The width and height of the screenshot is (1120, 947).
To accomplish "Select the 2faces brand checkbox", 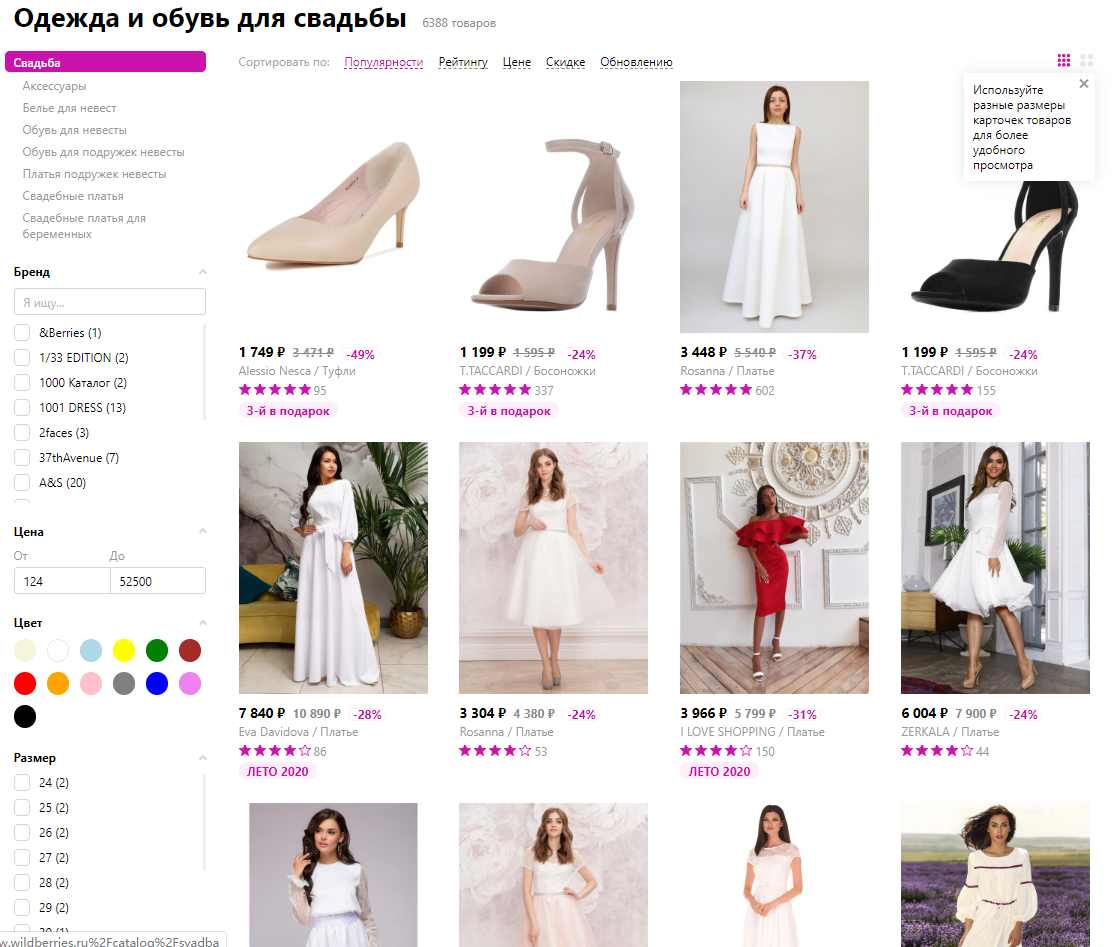I will (22, 433).
